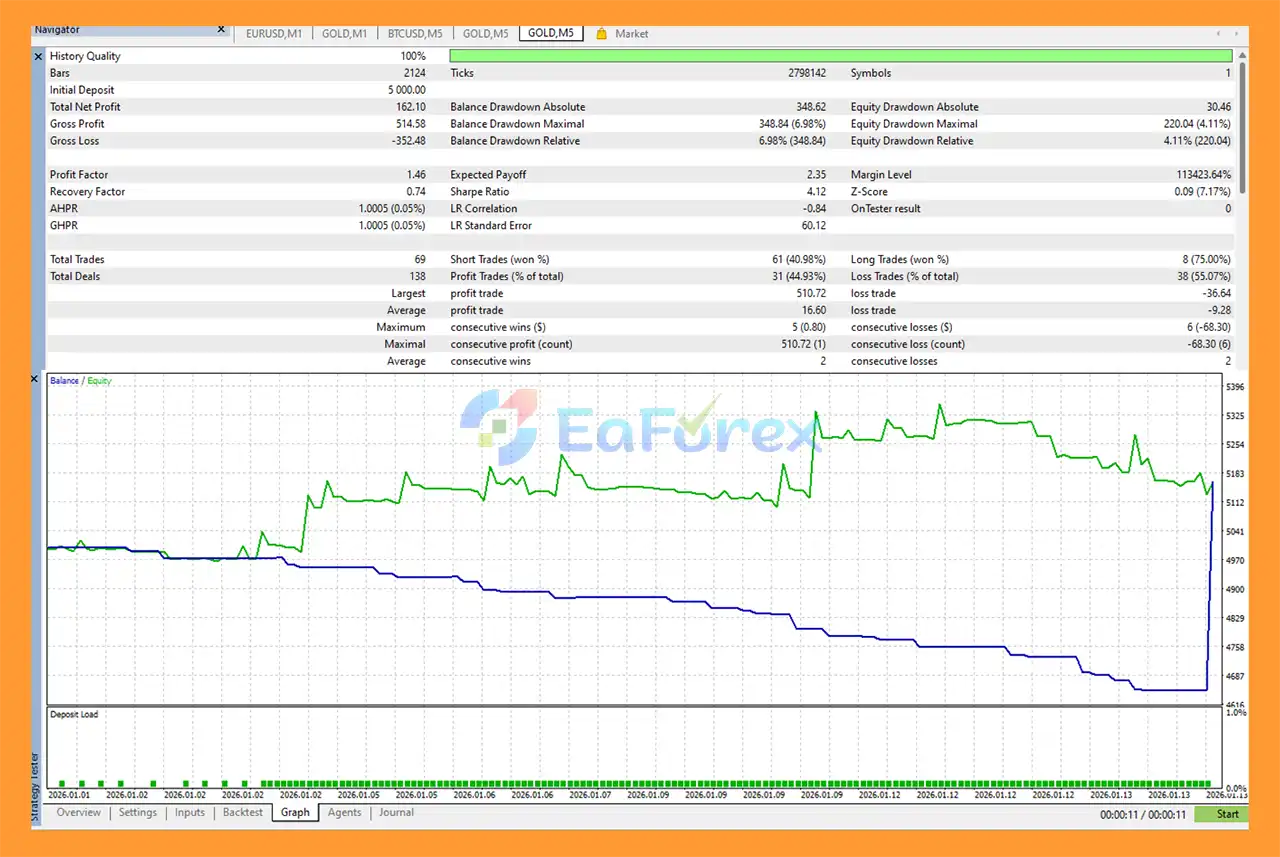The width and height of the screenshot is (1280, 857).
Task: Click the green History Quality progress bar
Action: click(840, 56)
